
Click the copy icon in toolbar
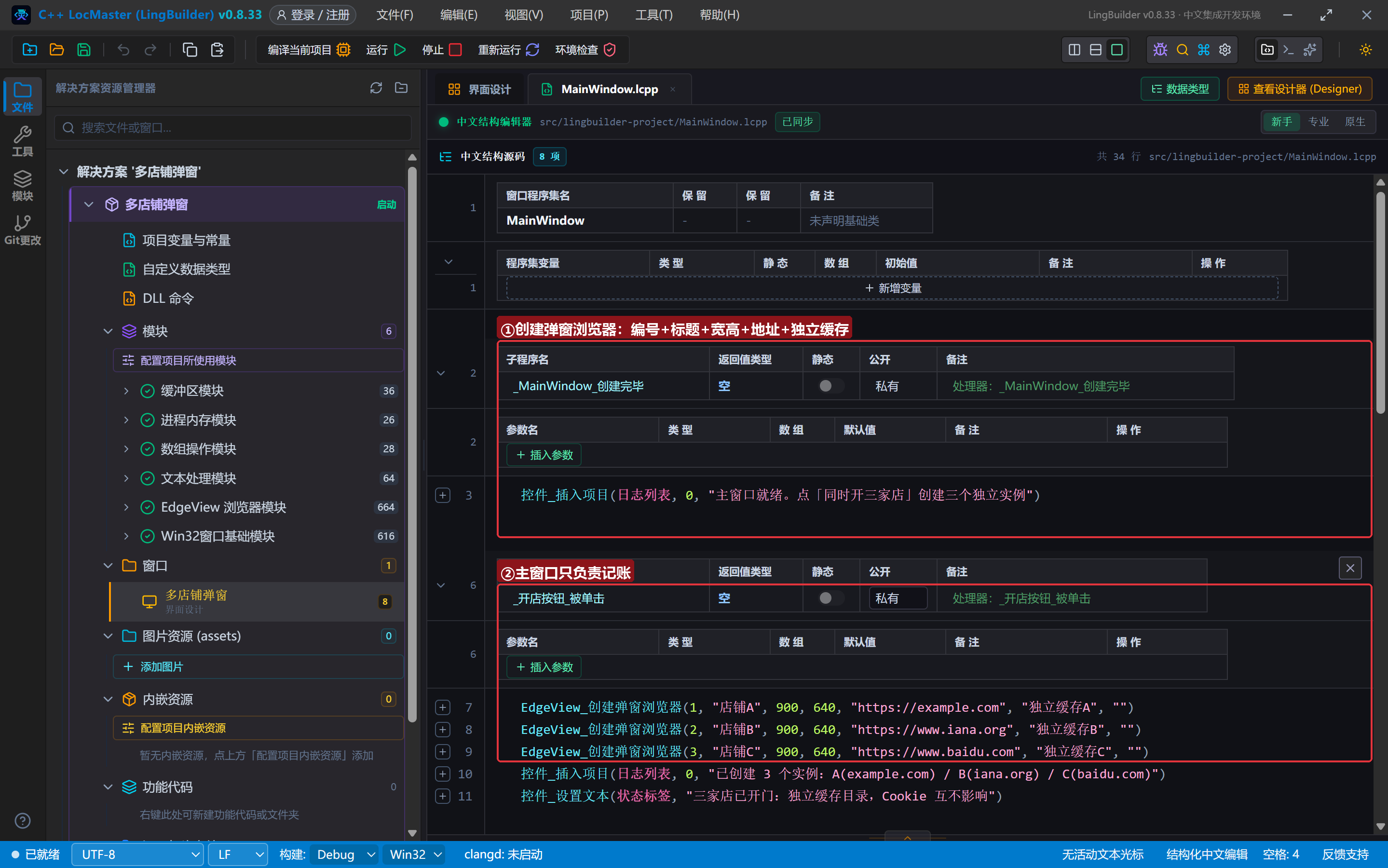tap(190, 50)
